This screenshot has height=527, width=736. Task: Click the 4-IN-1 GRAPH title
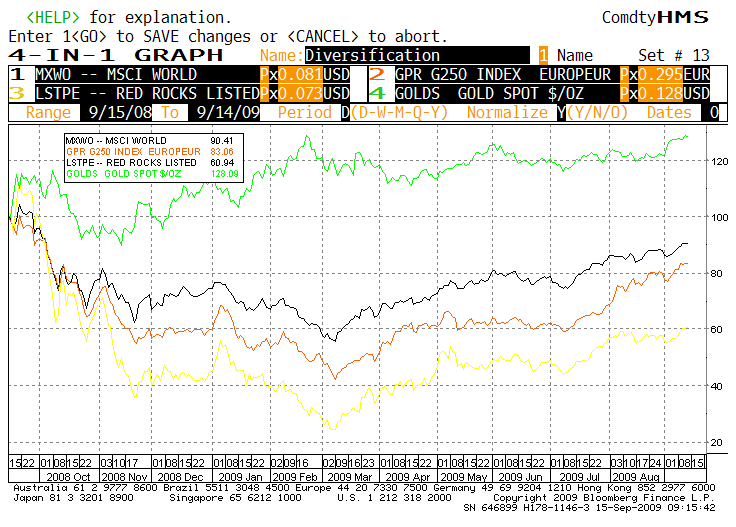pos(116,55)
